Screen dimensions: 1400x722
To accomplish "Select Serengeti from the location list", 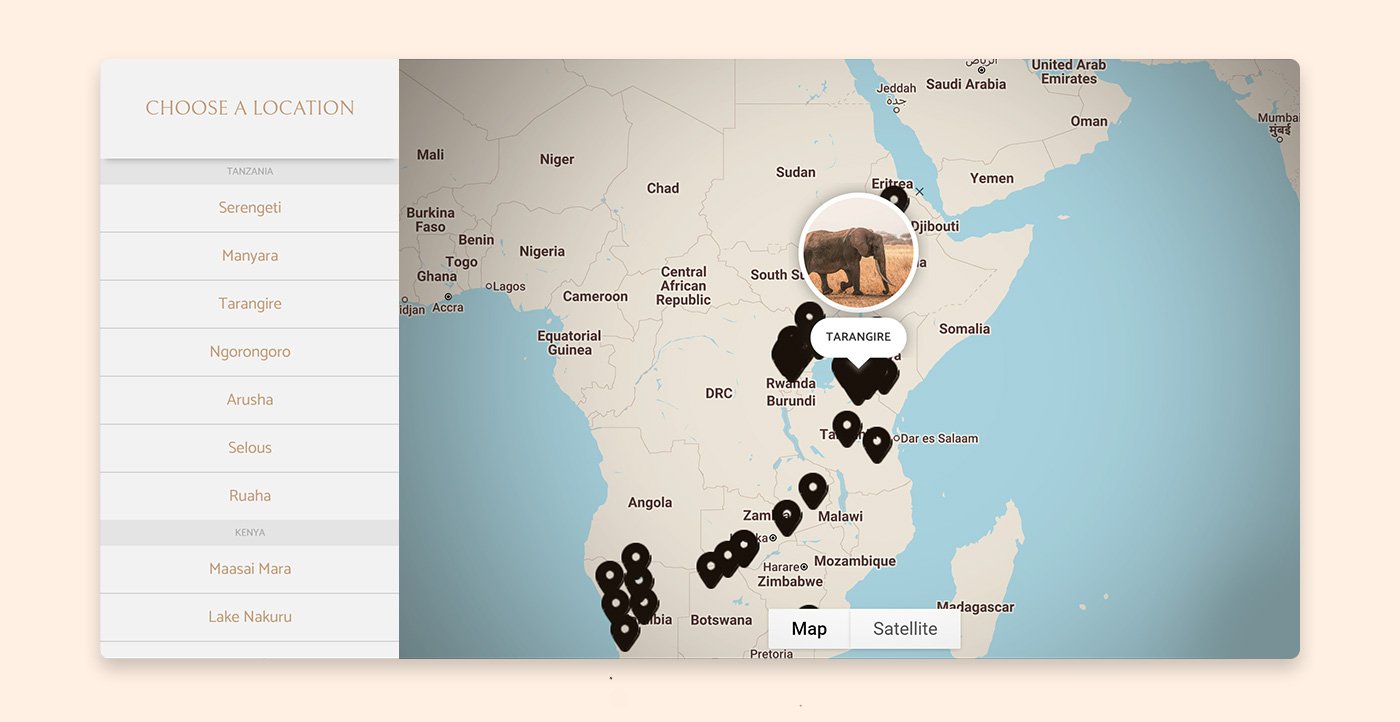I will [249, 207].
